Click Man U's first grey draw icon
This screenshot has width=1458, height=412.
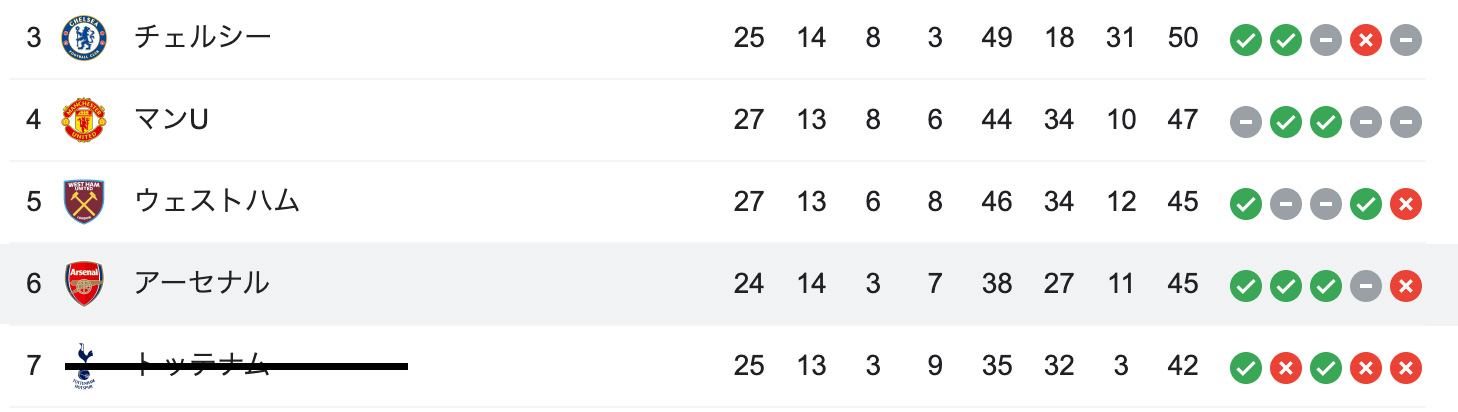1245,123
